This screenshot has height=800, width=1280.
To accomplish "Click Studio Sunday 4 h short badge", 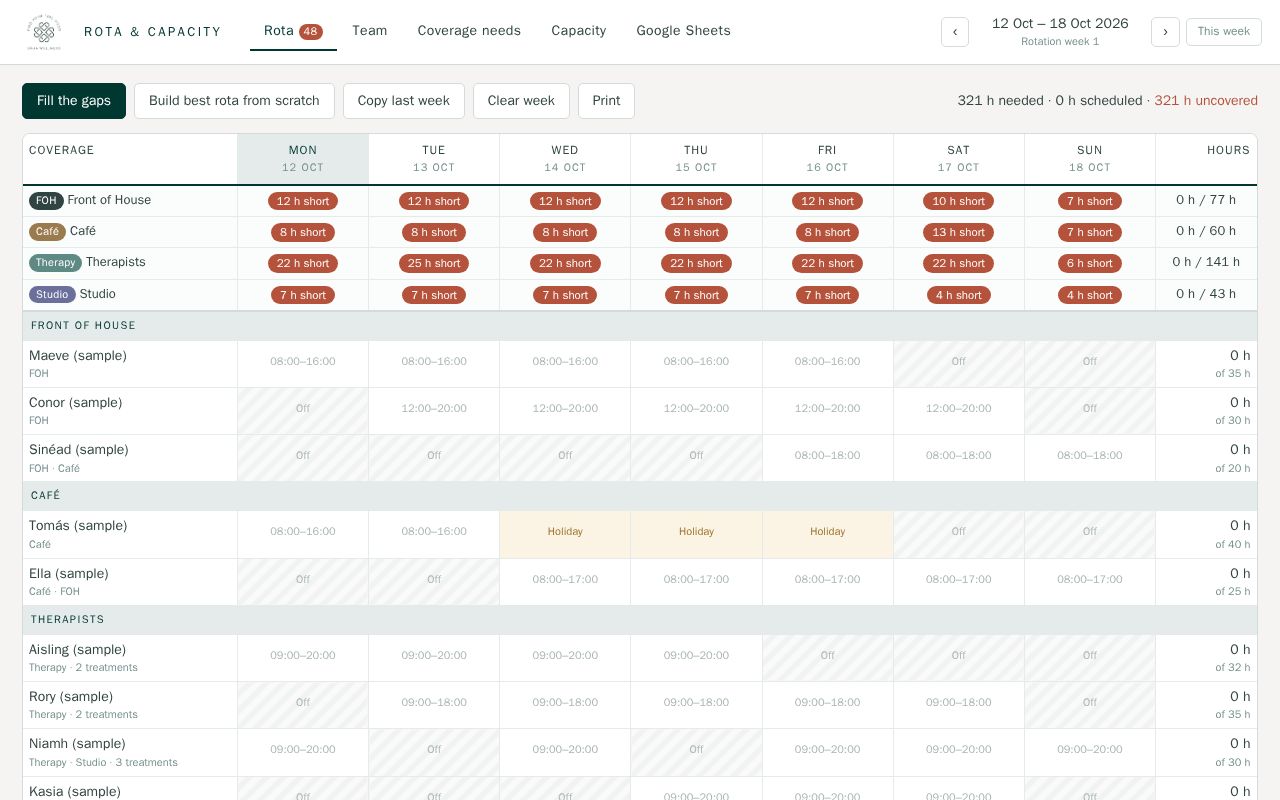I will [x=1090, y=295].
